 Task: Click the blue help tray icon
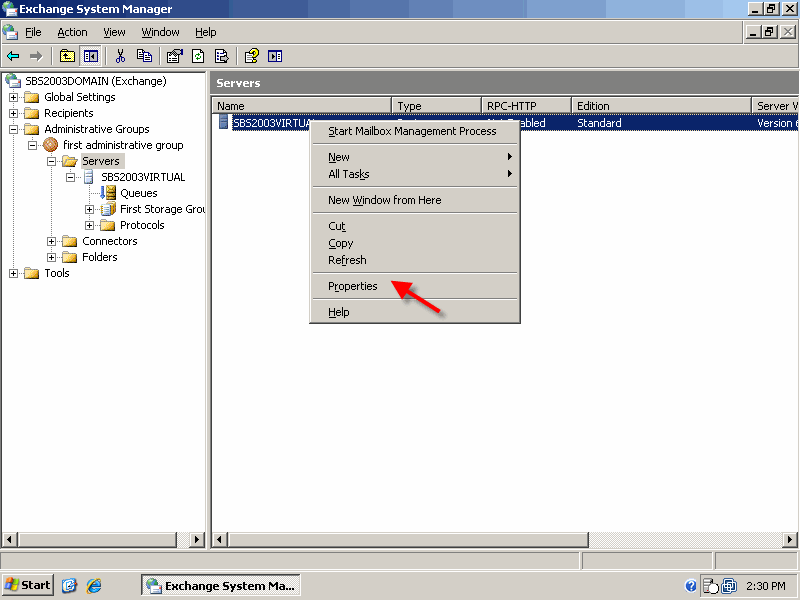tap(691, 586)
